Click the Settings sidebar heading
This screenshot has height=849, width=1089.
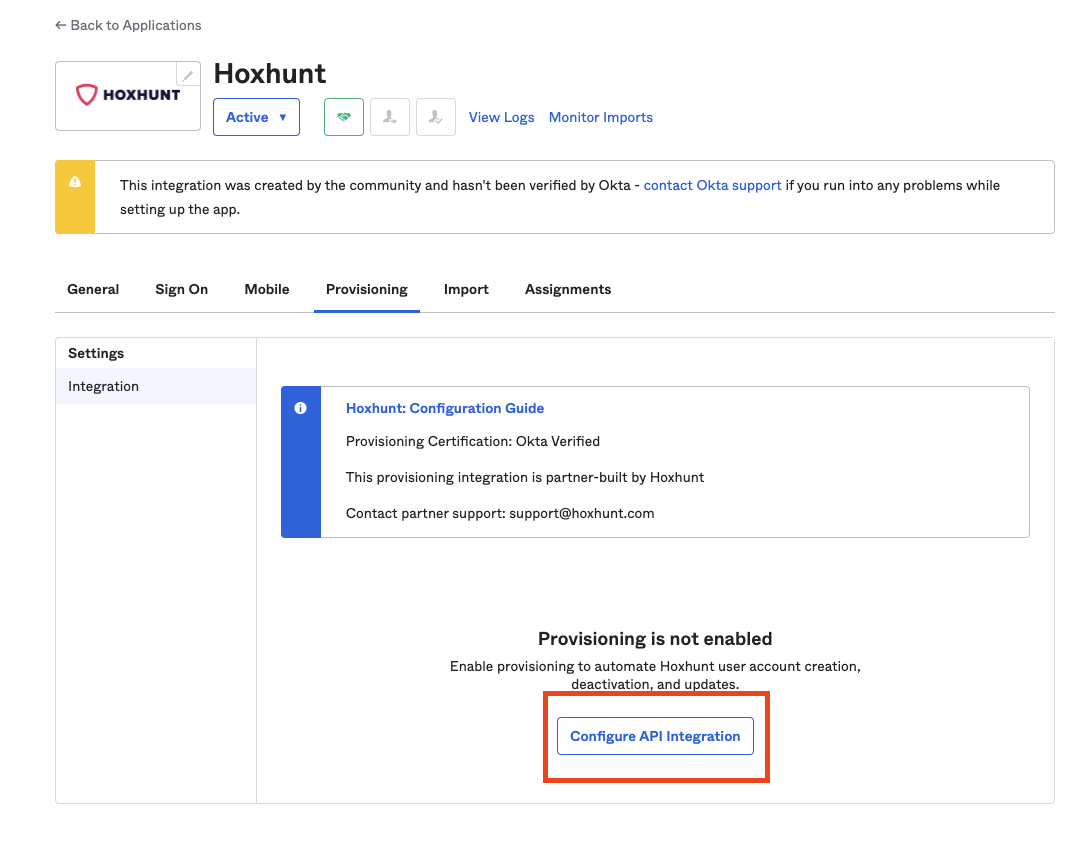click(96, 353)
